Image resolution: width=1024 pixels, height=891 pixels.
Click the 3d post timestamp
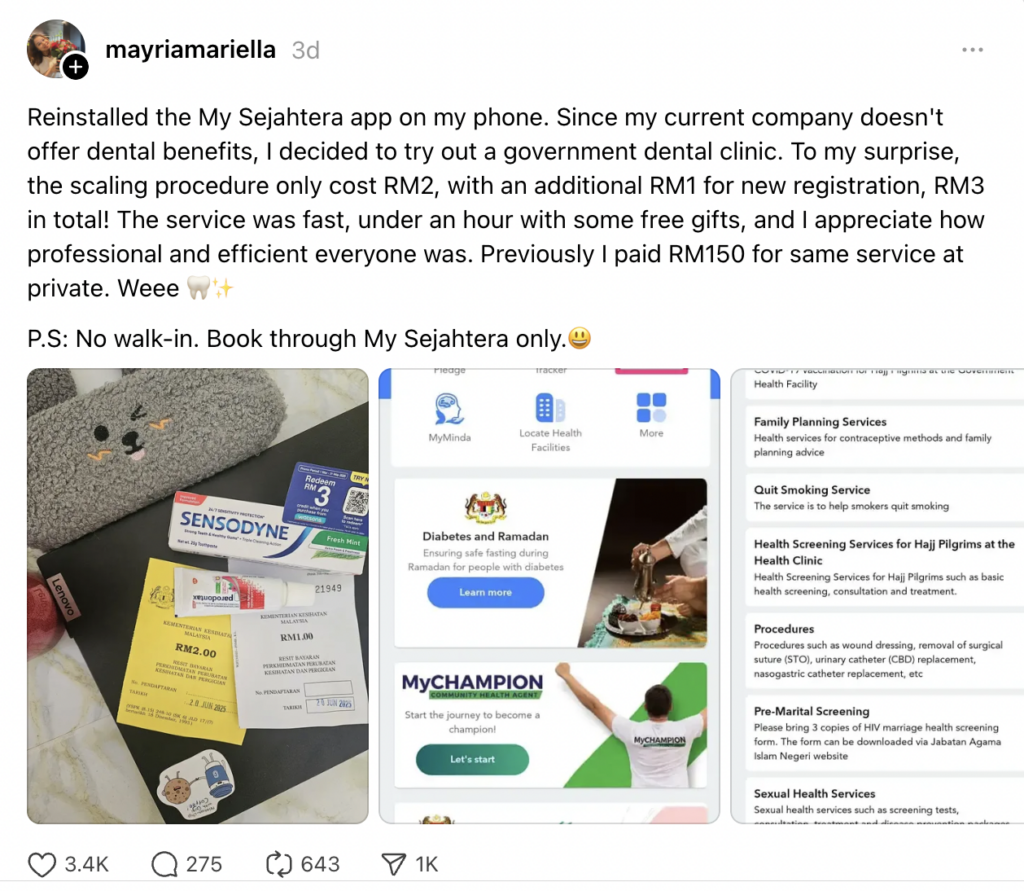pyautogui.click(x=306, y=50)
